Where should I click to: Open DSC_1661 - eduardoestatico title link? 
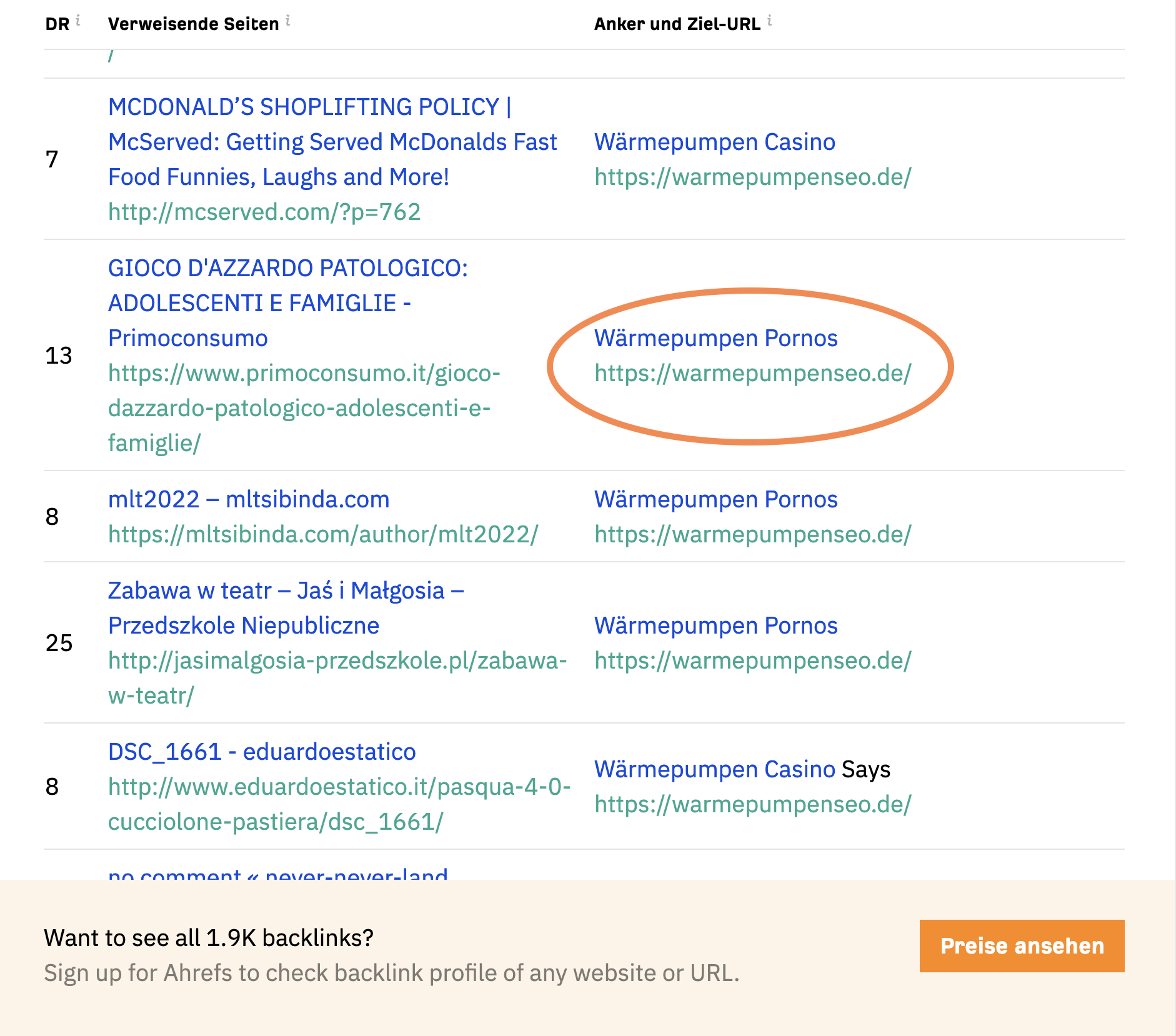point(262,752)
